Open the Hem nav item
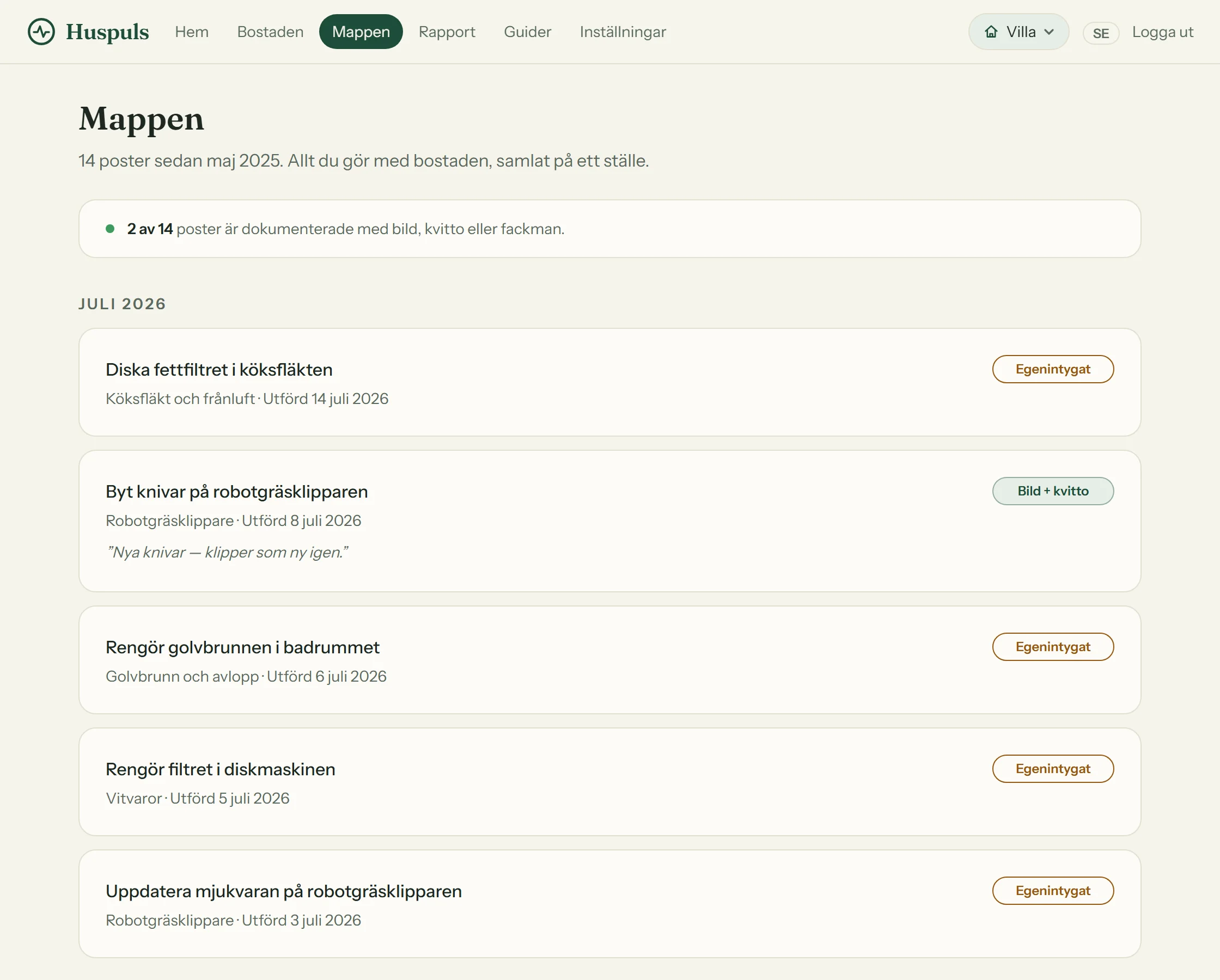 192,32
